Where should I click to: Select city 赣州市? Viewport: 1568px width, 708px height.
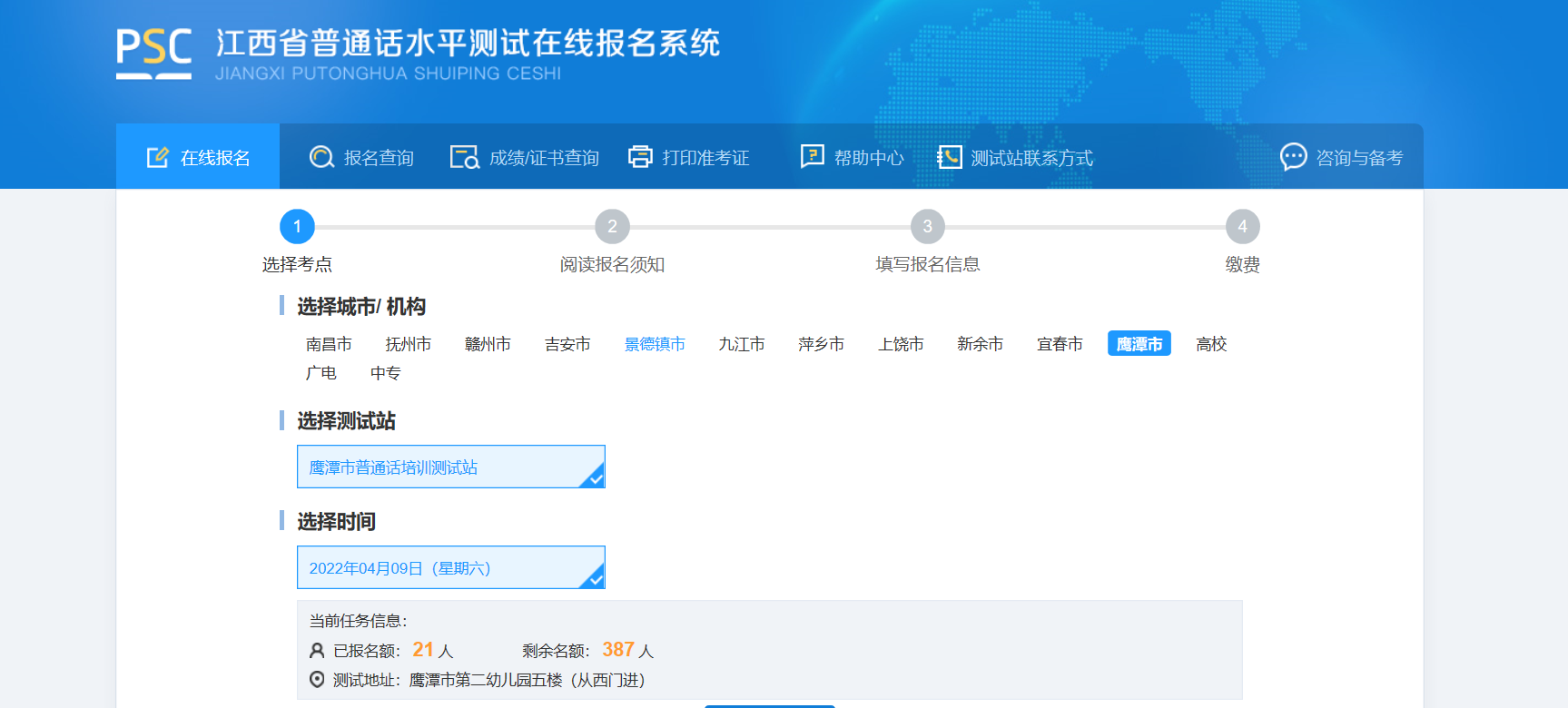(x=488, y=344)
